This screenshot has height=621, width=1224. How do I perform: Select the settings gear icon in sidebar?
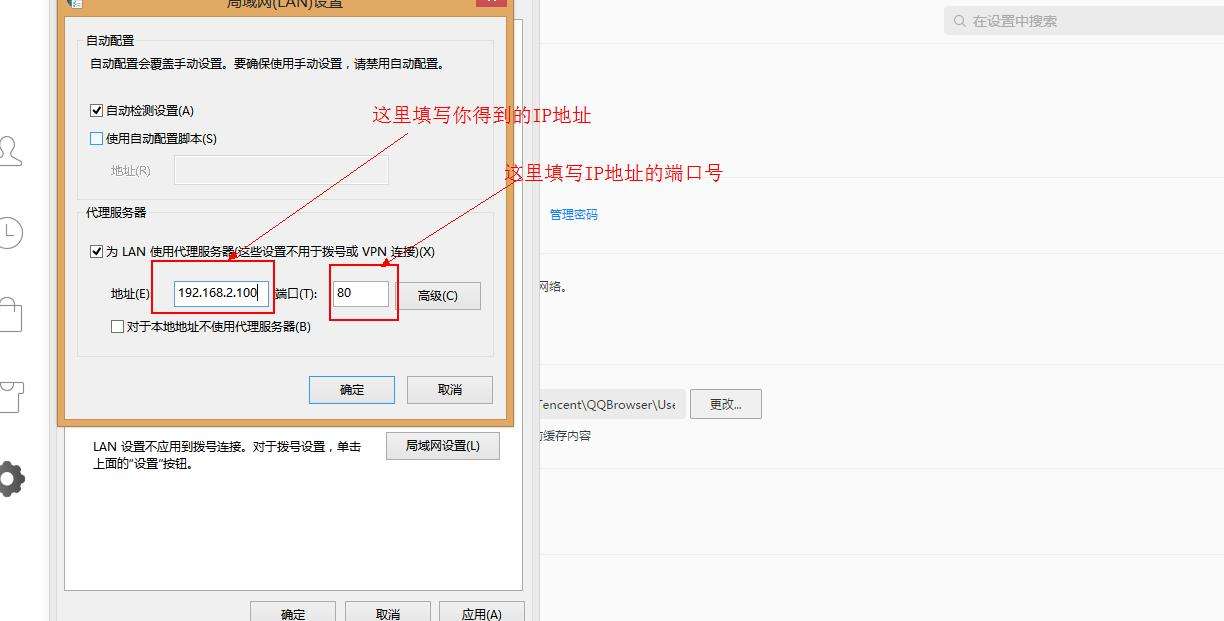[x=10, y=479]
